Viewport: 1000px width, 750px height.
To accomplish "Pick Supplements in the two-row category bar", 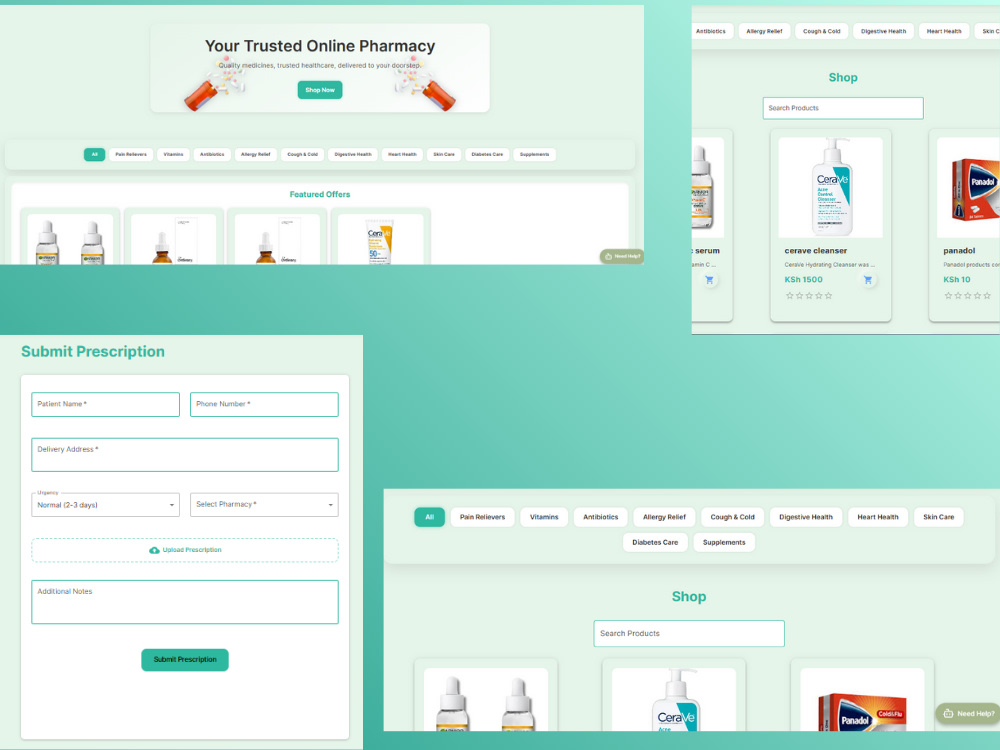I will 724,543.
